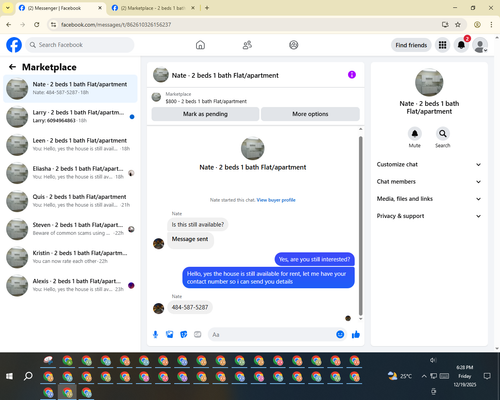Click More options button
Viewport: 500px width, 400px height.
[x=310, y=114]
